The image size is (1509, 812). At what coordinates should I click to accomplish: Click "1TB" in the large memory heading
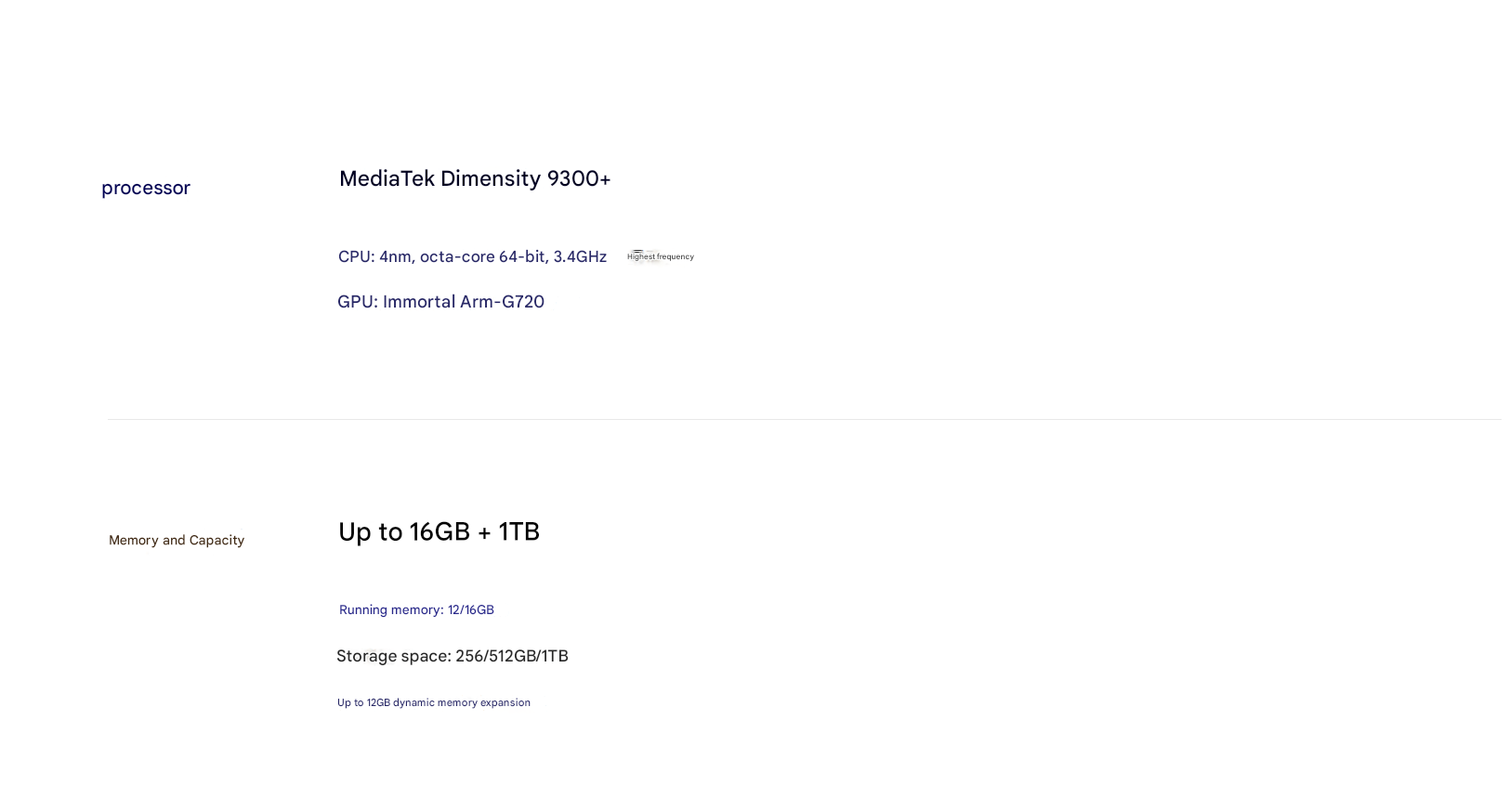[x=519, y=531]
